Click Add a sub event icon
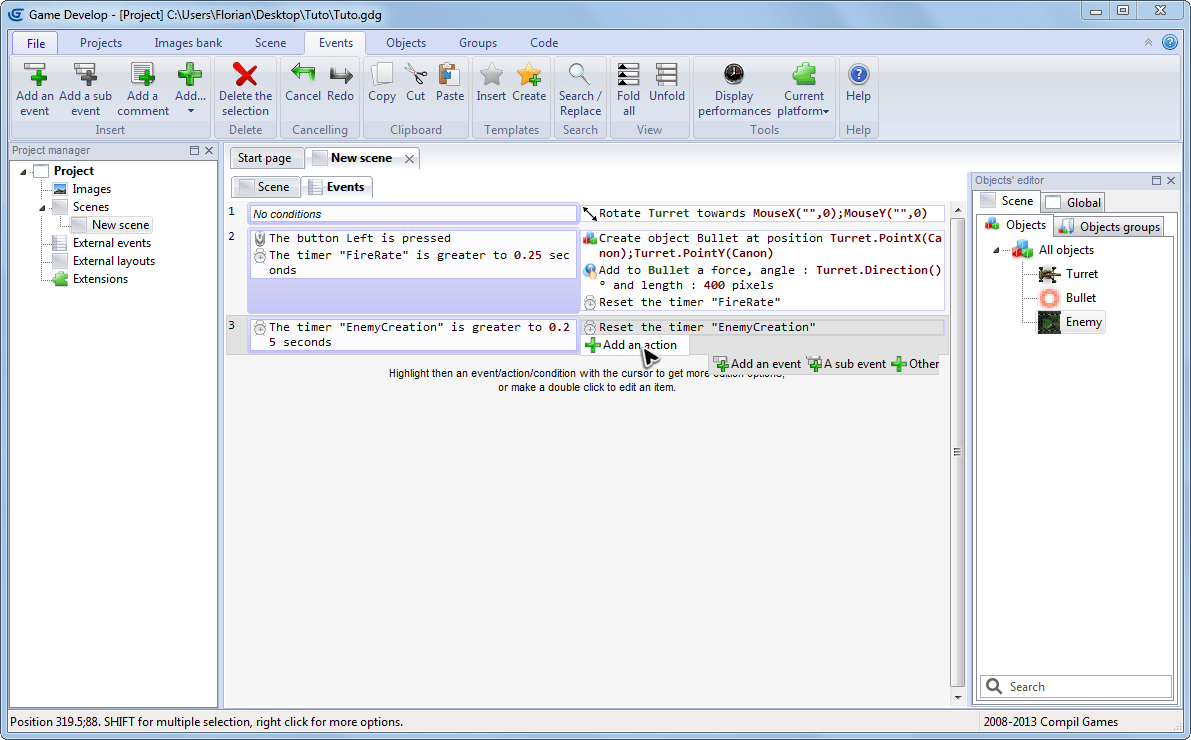Viewport: 1191px width, 740px height. tap(85, 76)
